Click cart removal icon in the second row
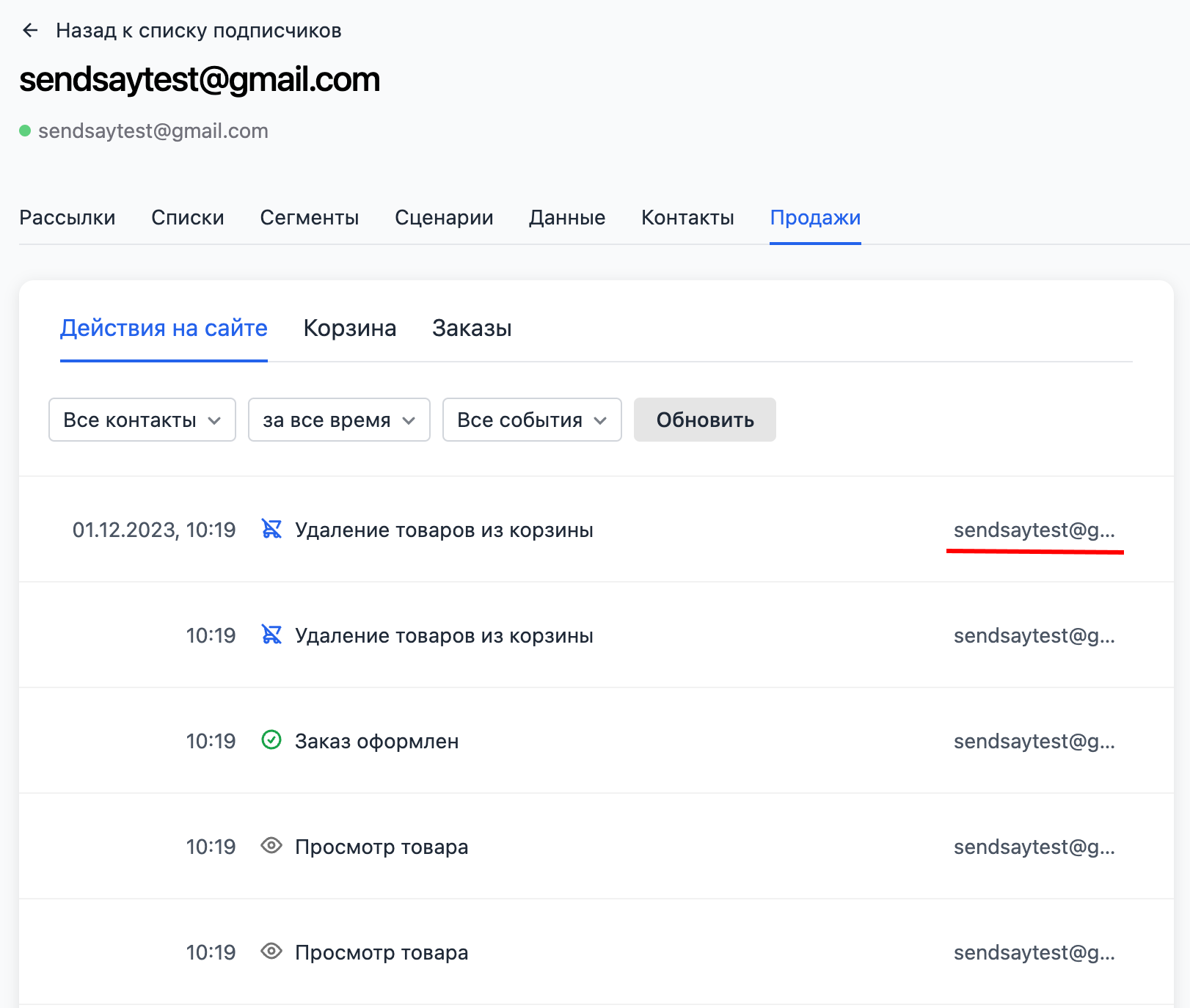 (271, 635)
